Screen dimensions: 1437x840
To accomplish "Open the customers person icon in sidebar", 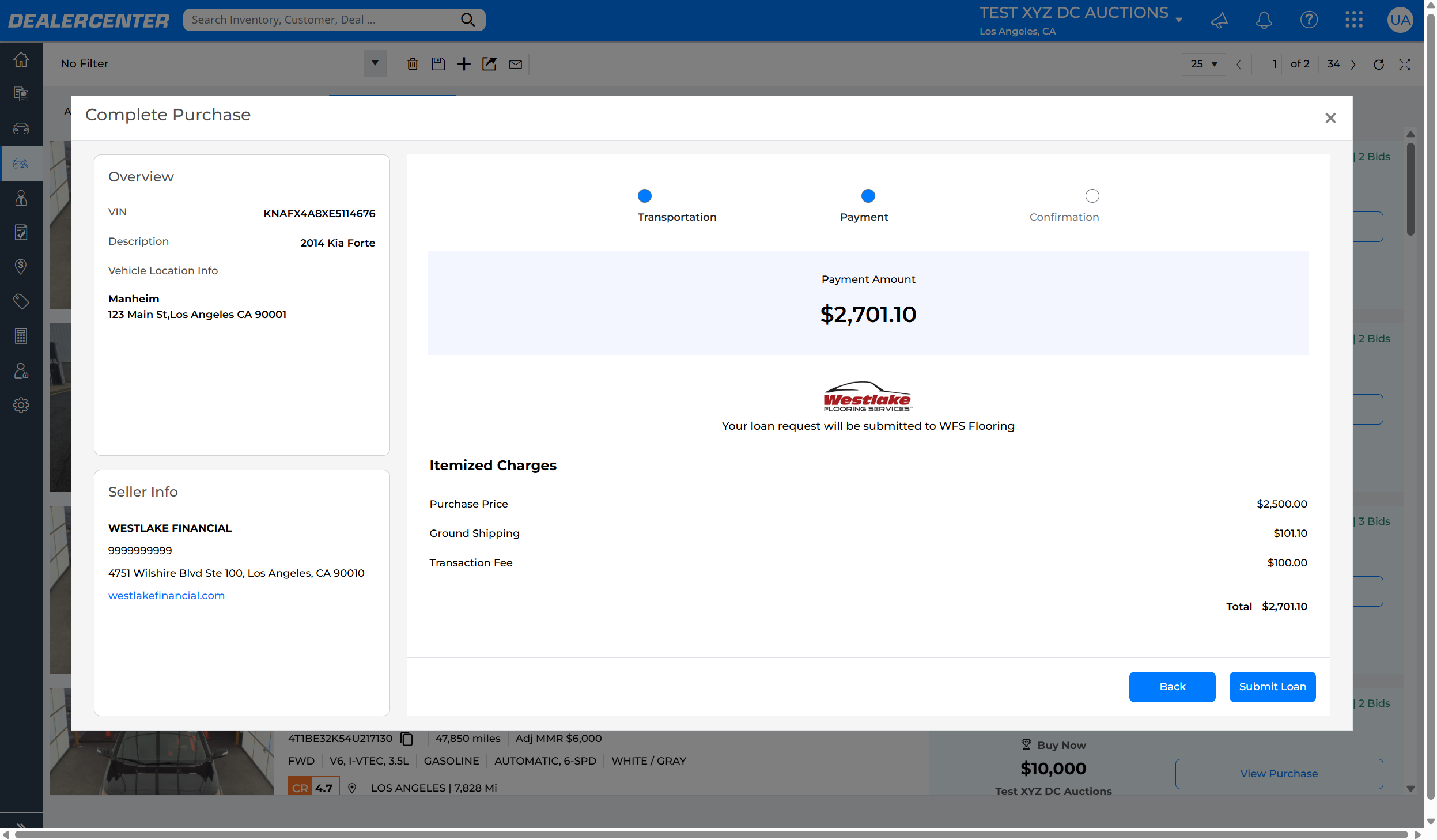I will coord(21,198).
